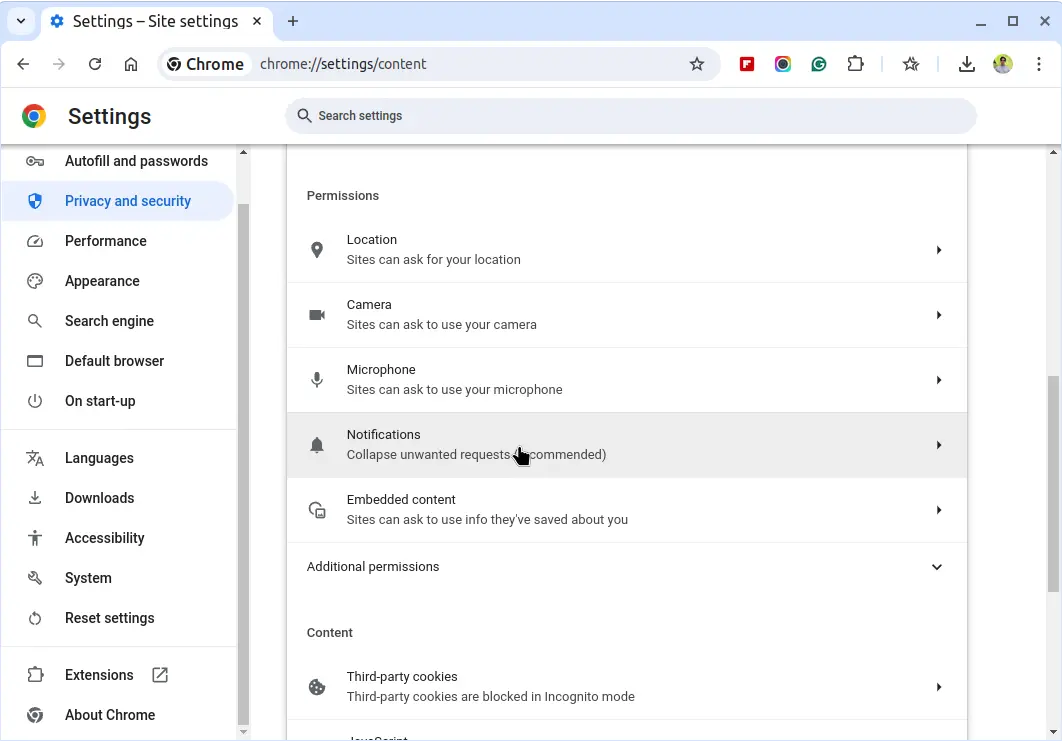Click the Languages translate icon
The height and width of the screenshot is (741, 1062).
[x=35, y=458]
